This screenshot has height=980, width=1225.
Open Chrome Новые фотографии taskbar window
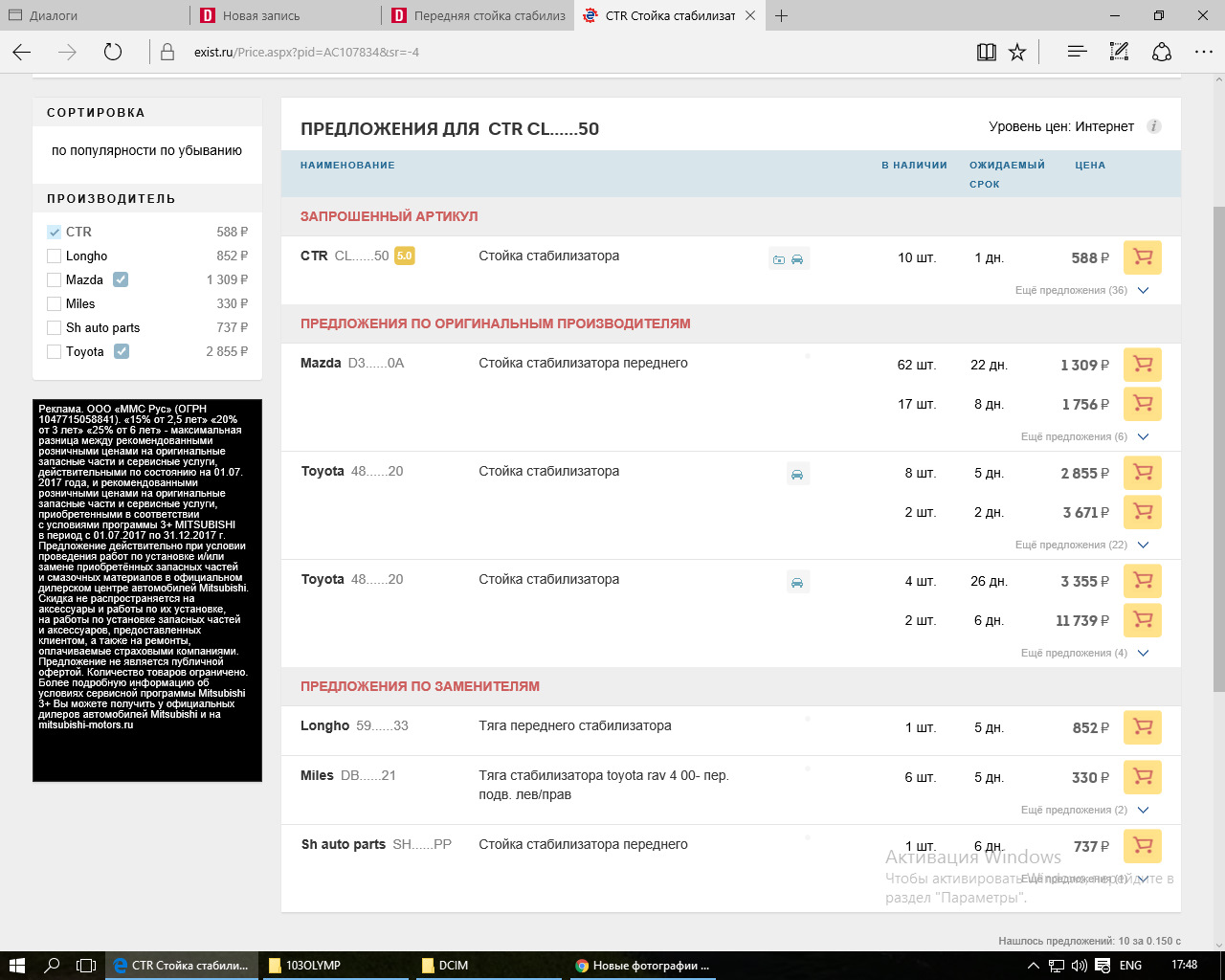(x=643, y=966)
